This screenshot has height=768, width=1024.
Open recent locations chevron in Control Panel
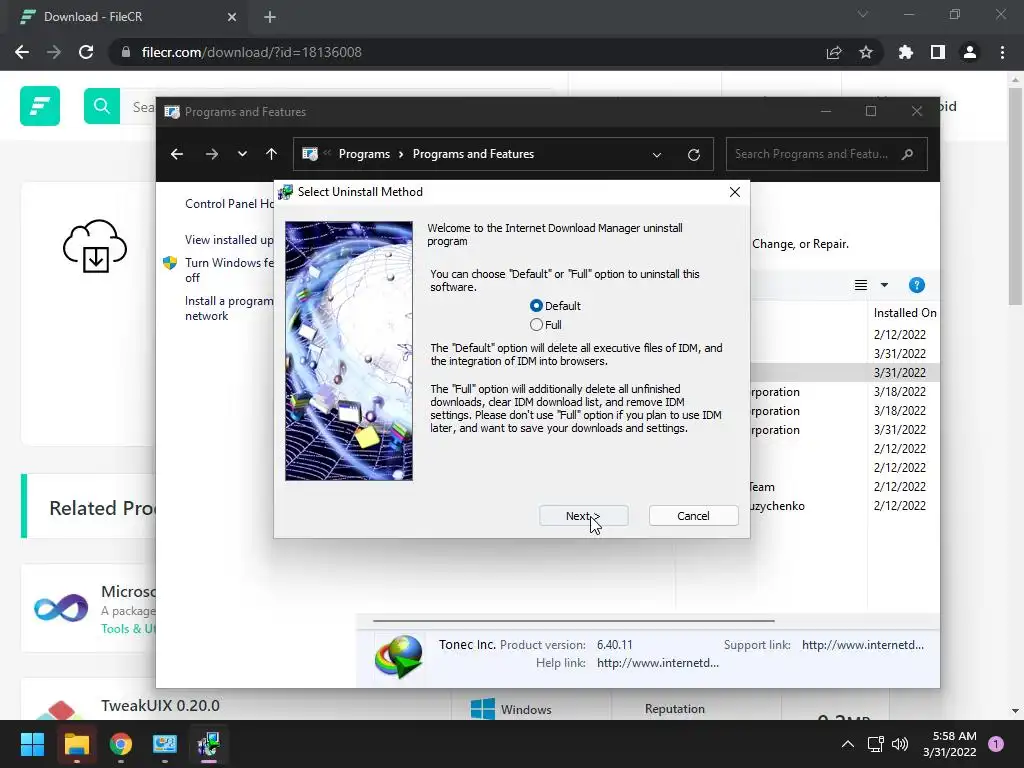[x=242, y=154]
